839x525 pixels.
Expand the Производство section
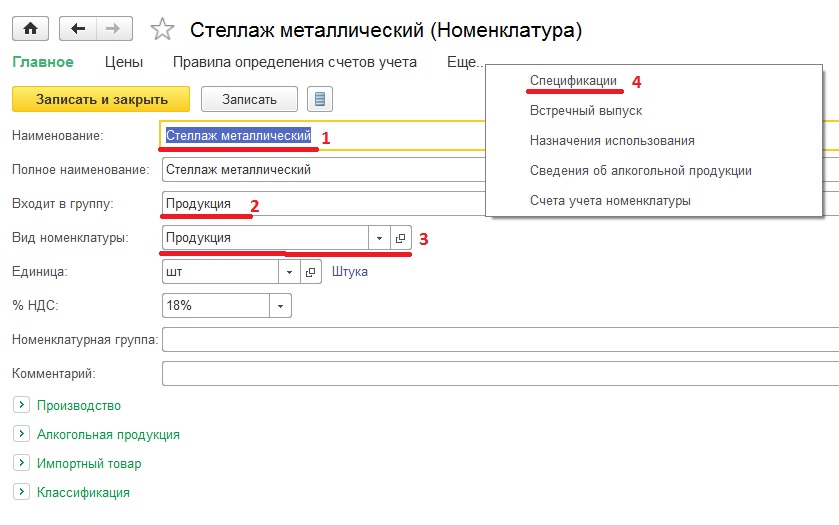click(20, 405)
